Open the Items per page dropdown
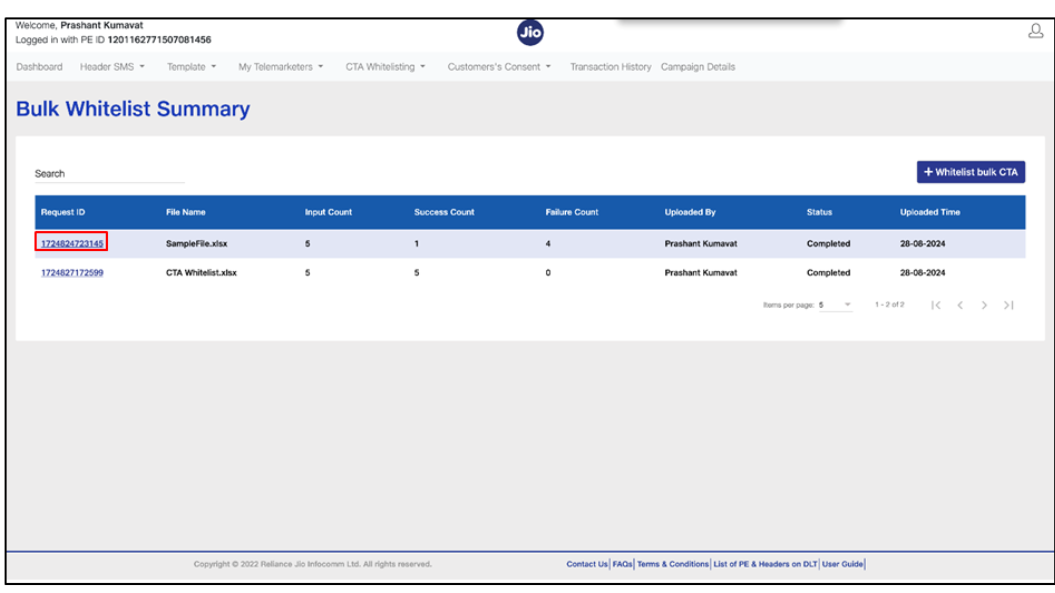The width and height of the screenshot is (1055, 593). click(x=835, y=305)
